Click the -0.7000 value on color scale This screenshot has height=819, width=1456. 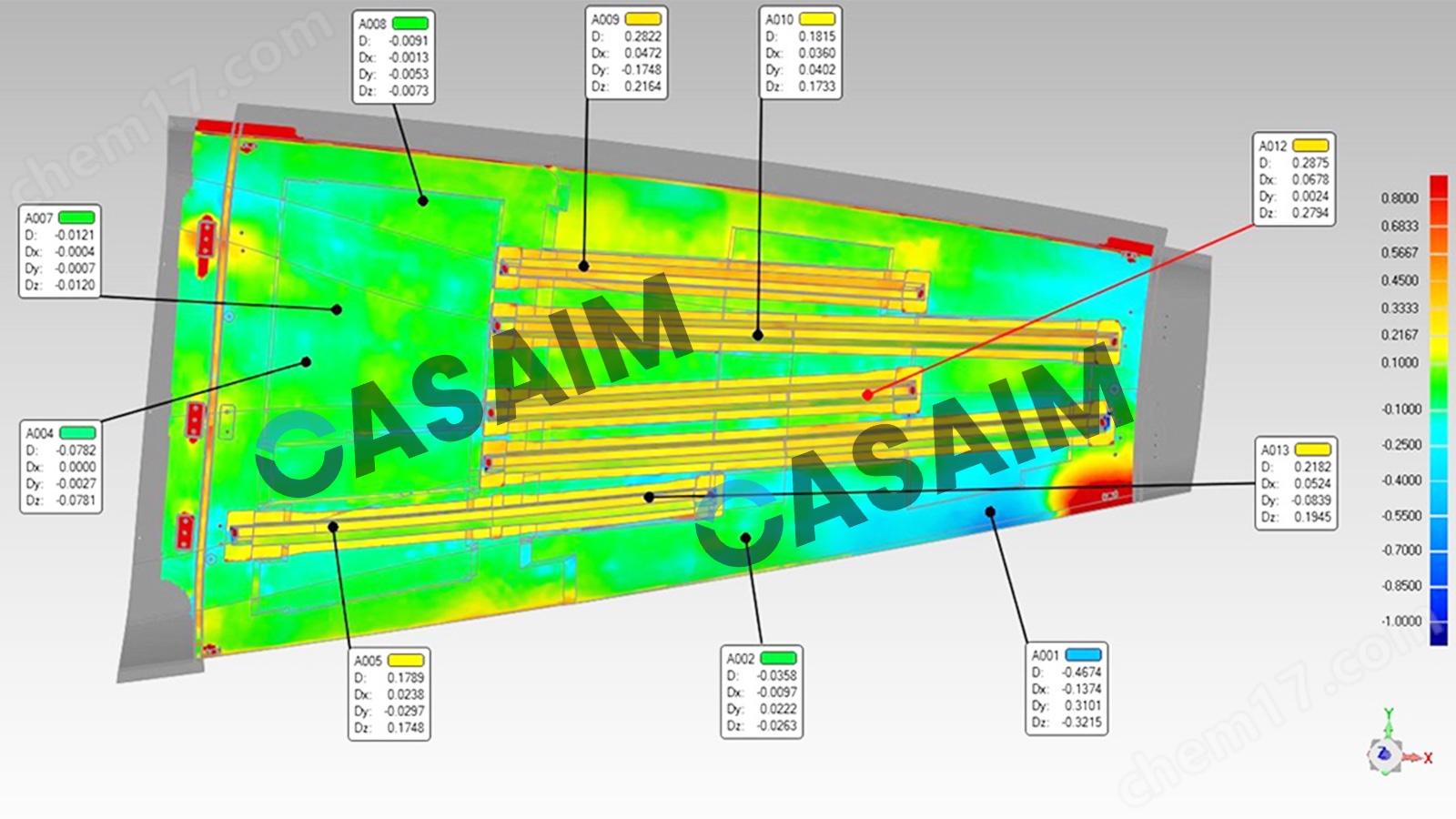1400,551
